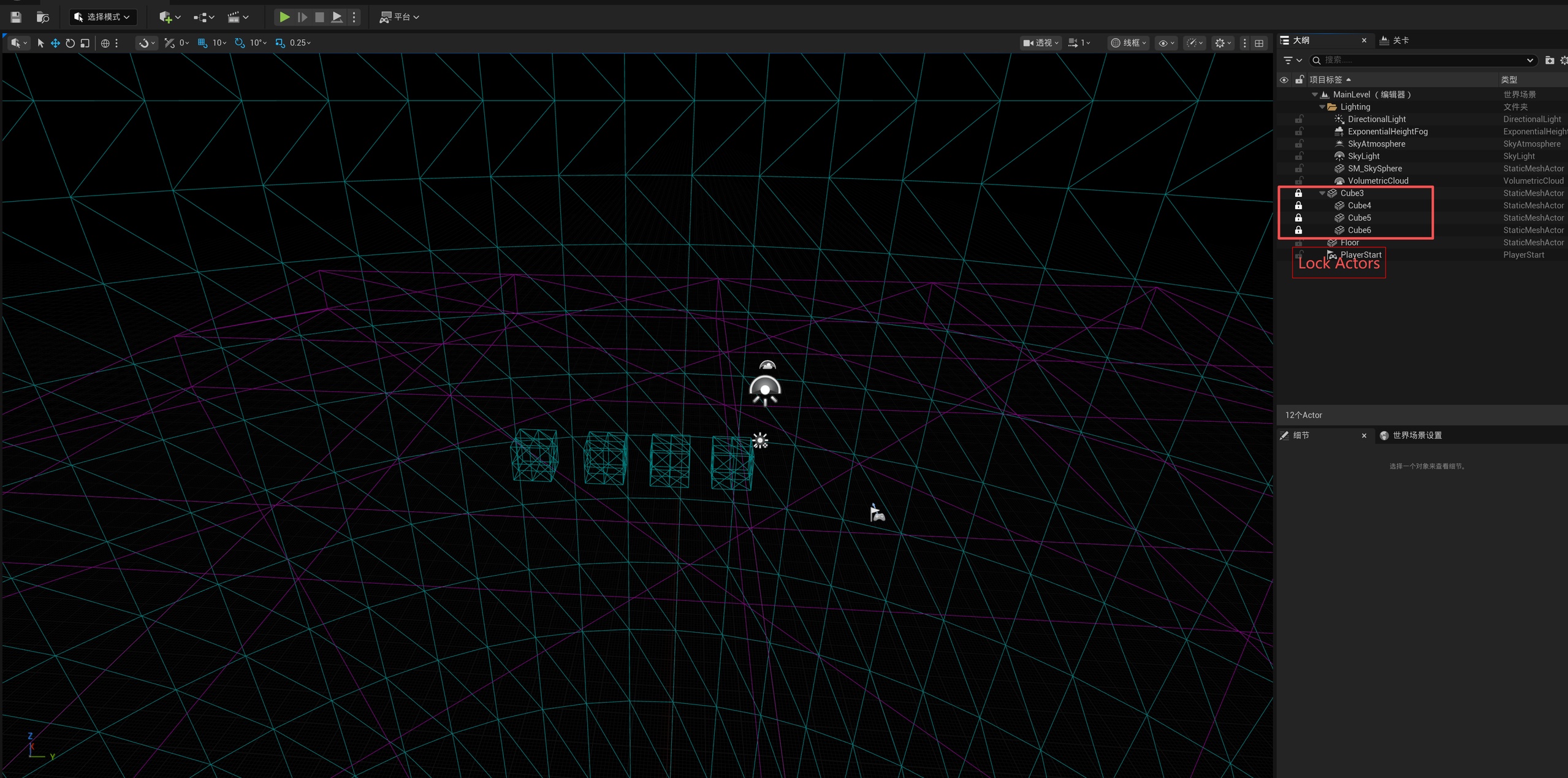
Task: Create a new folder in outliner
Action: pos(1550,60)
